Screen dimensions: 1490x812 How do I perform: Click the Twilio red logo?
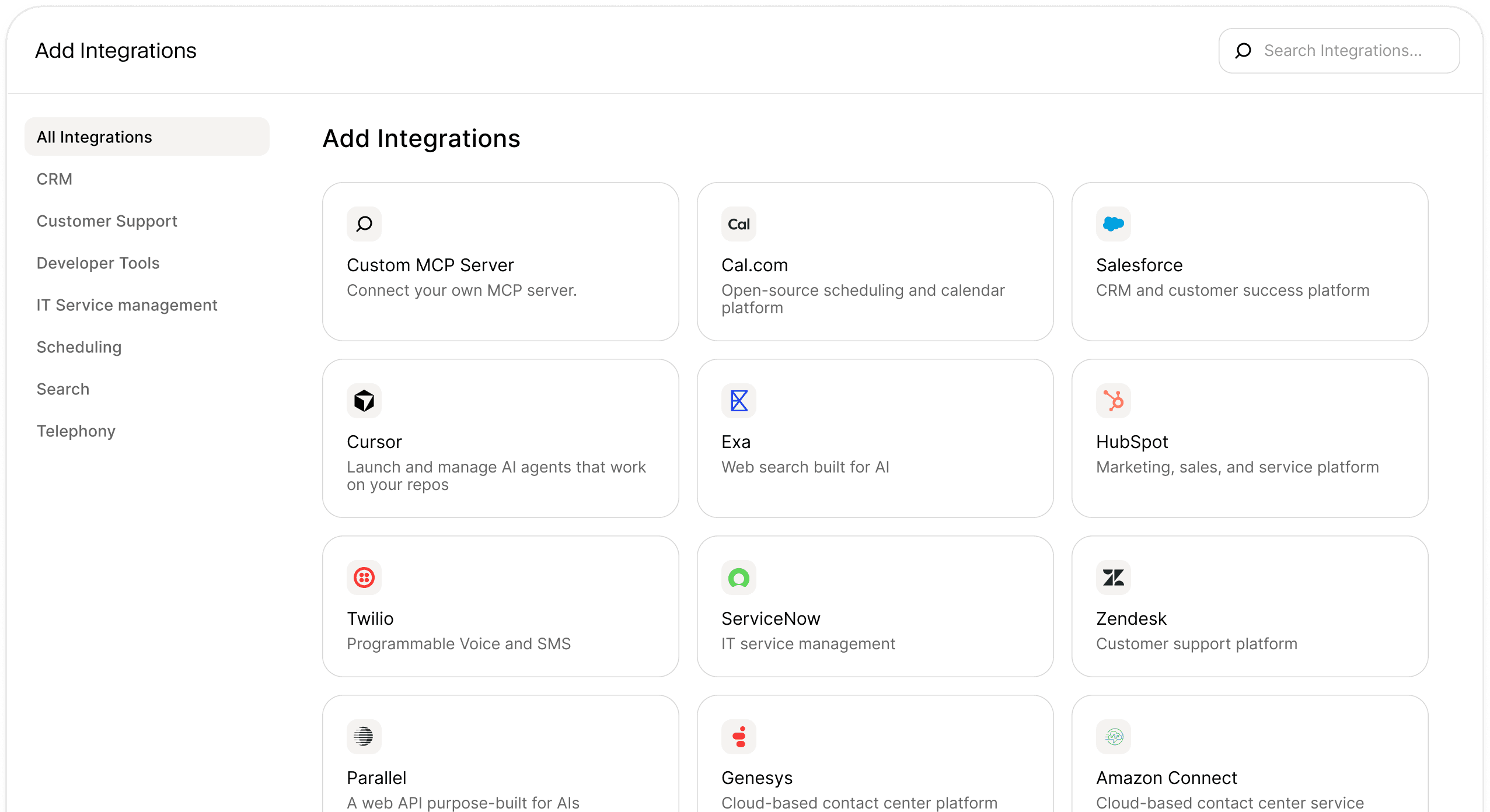[364, 577]
